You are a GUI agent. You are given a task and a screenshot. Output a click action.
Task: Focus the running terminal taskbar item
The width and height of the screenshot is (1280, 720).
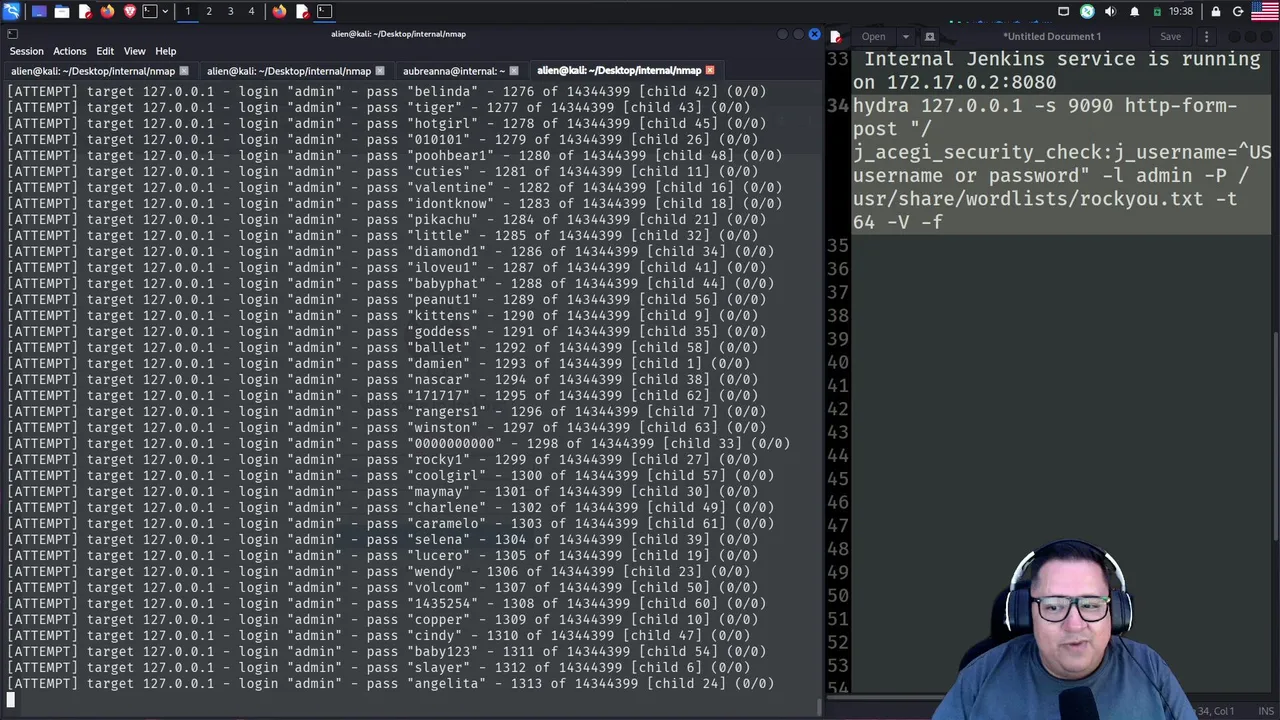click(x=324, y=11)
